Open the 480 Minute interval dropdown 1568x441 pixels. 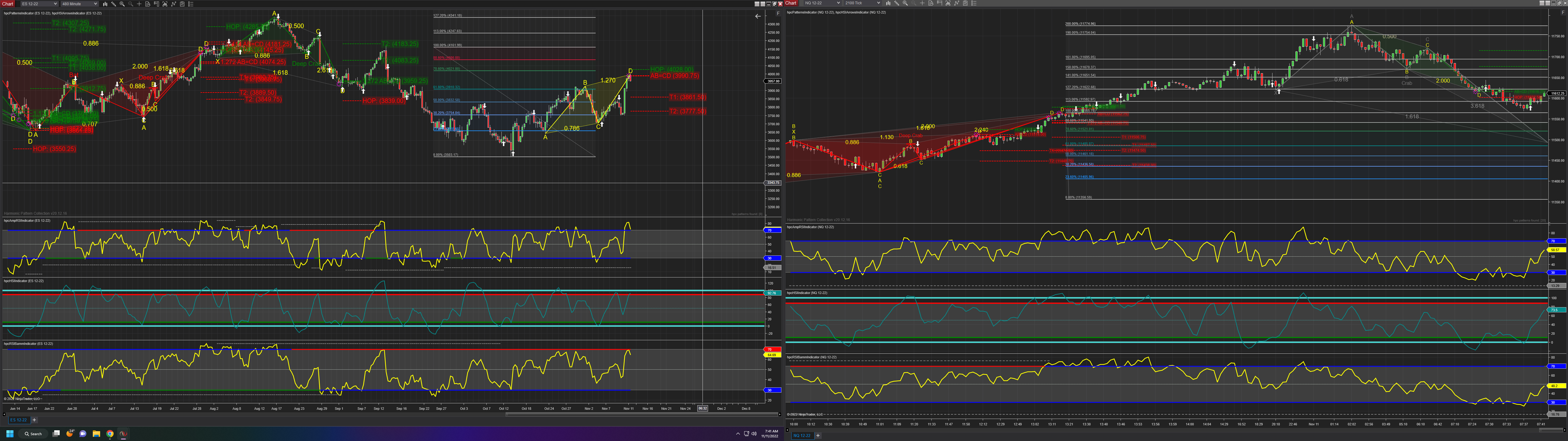point(80,4)
